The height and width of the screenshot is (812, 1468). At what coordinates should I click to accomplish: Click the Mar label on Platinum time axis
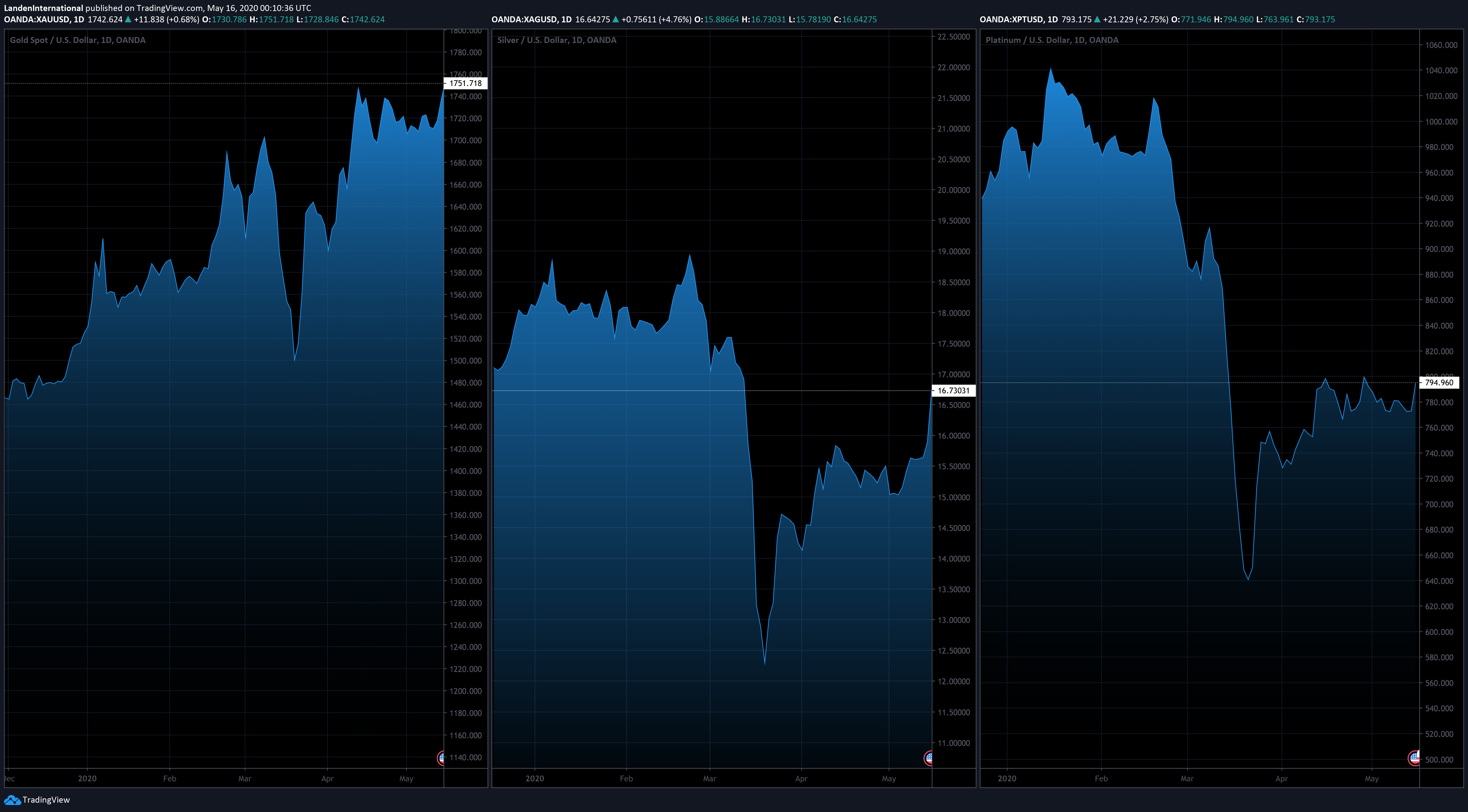[1187, 778]
